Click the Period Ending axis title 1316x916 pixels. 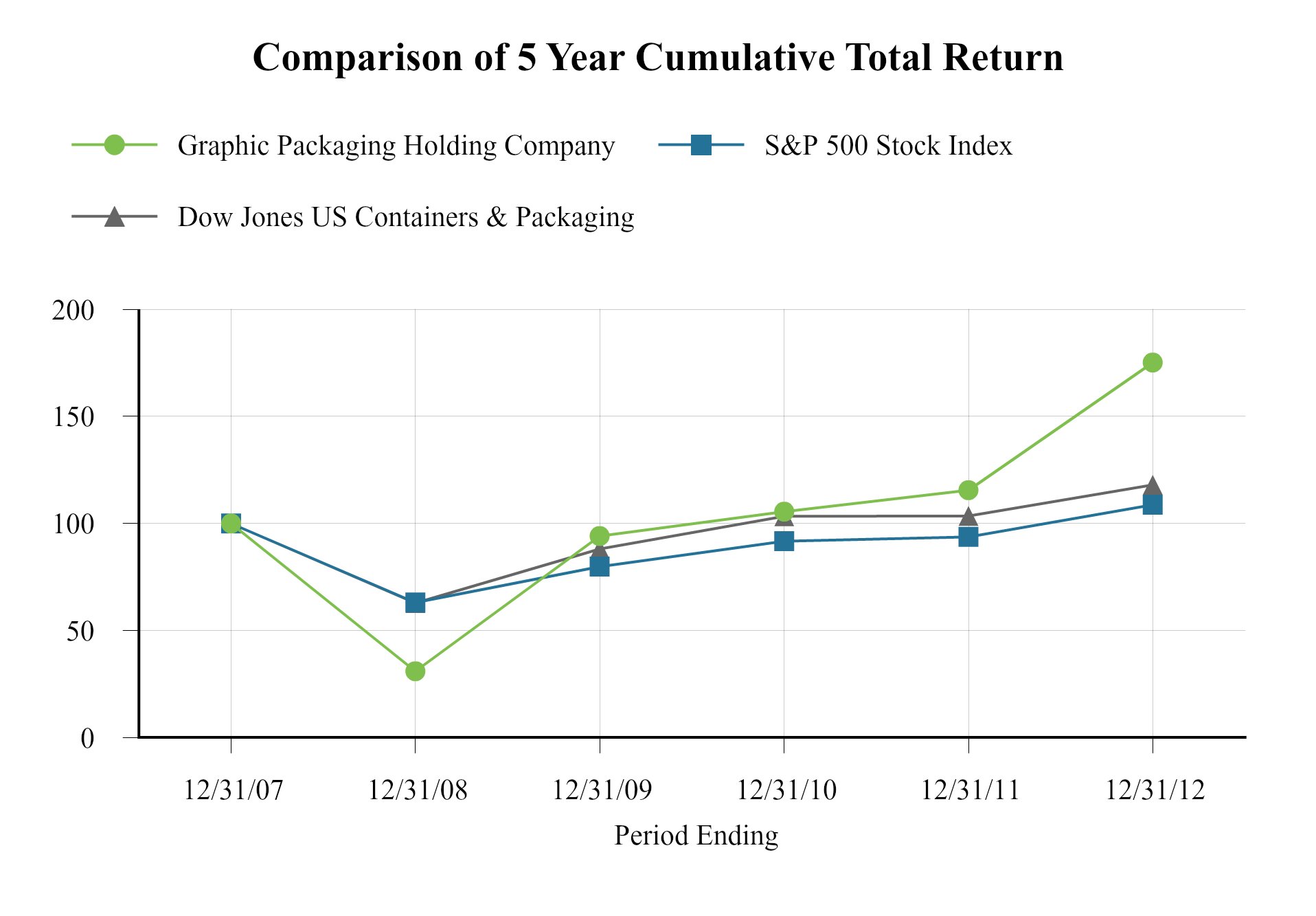point(696,836)
